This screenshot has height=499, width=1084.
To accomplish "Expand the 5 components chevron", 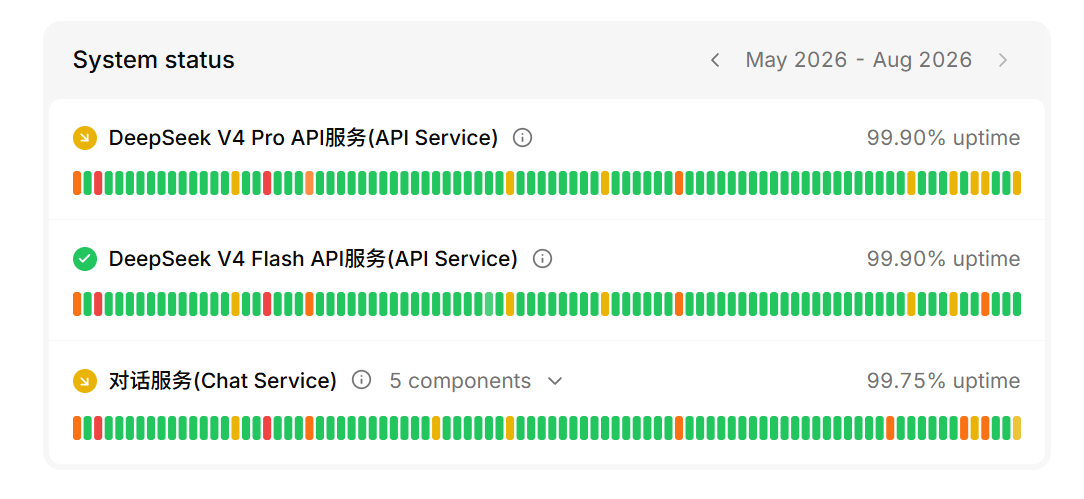I will point(554,381).
